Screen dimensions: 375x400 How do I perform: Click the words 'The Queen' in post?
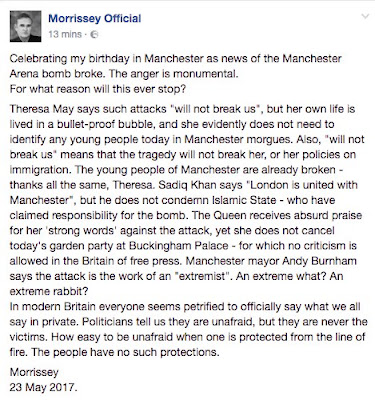(x=220, y=215)
